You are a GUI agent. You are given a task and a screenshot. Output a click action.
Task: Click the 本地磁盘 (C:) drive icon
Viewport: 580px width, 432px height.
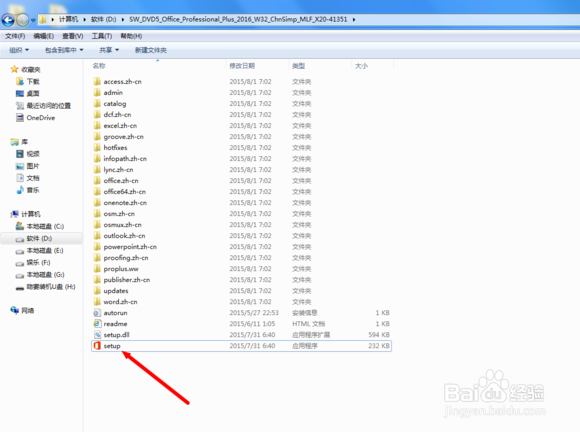coord(20,226)
